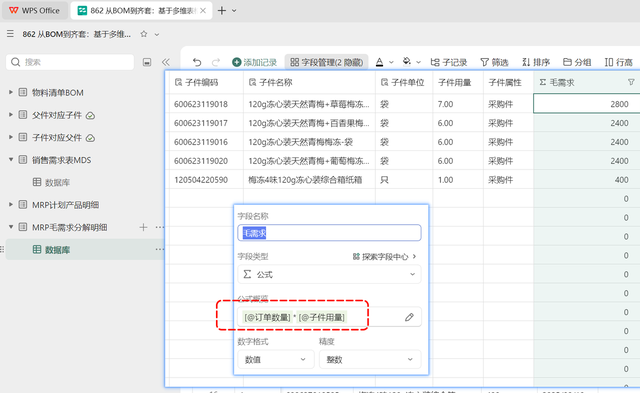Screen dimensions: 640x393
Task: Click the sidebar search field
Action: [x=70, y=62]
